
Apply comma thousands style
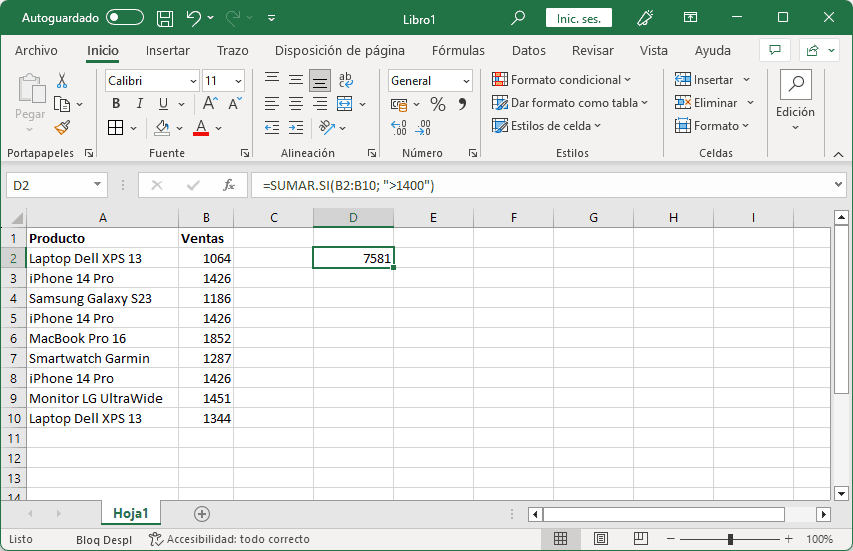pyautogui.click(x=462, y=104)
